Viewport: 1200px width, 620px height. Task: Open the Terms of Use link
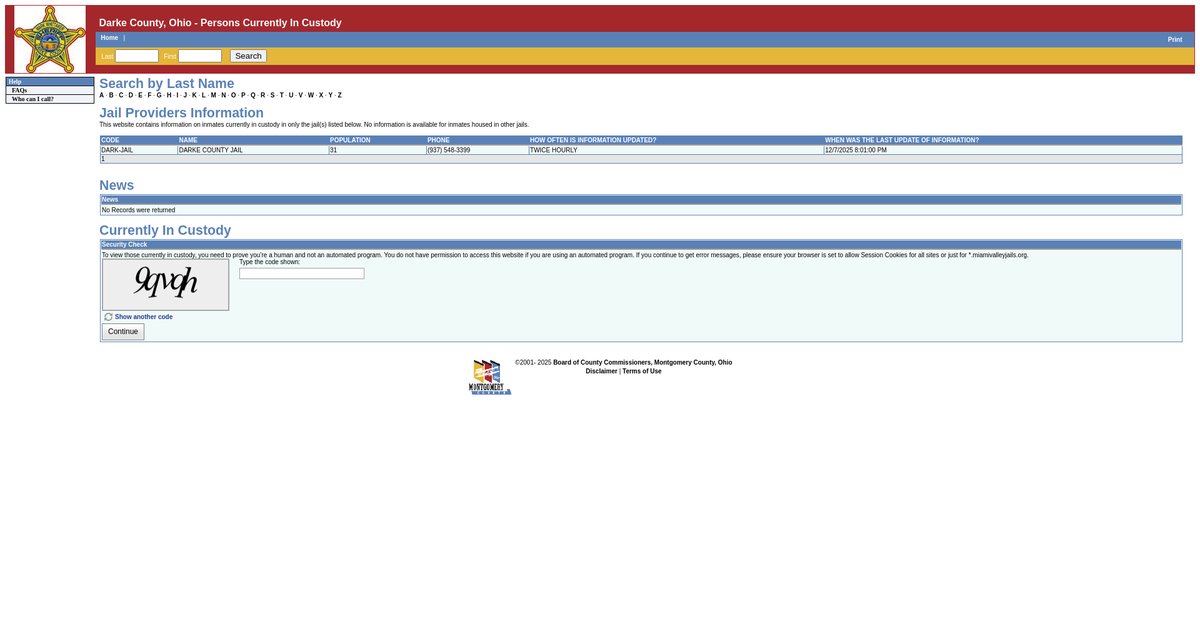642,371
